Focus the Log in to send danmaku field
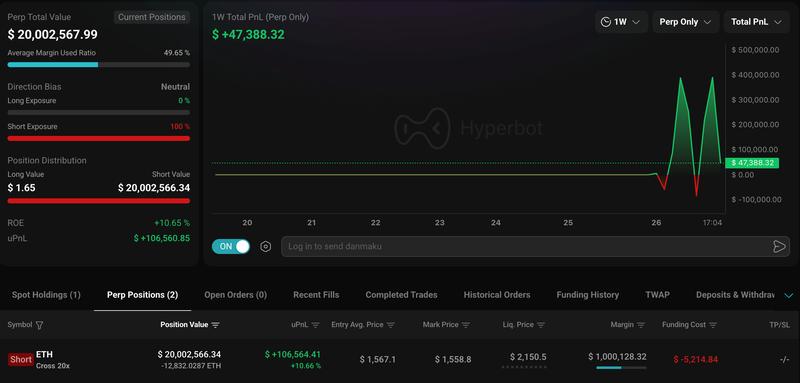Image resolution: width=800 pixels, height=383 pixels. (534, 246)
